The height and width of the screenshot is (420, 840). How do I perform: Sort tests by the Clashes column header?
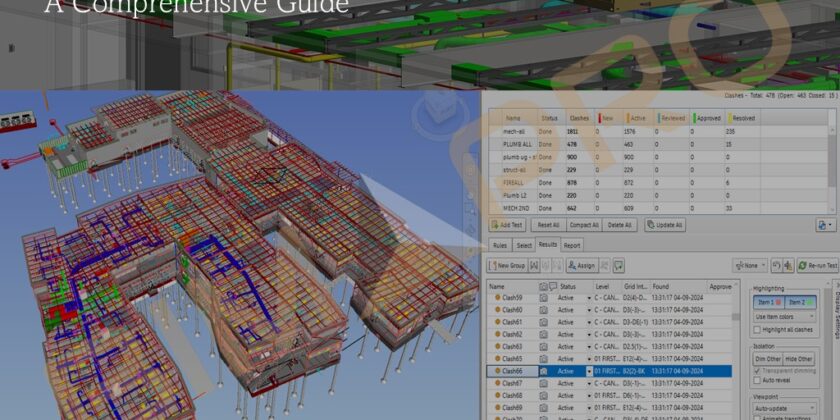[579, 118]
